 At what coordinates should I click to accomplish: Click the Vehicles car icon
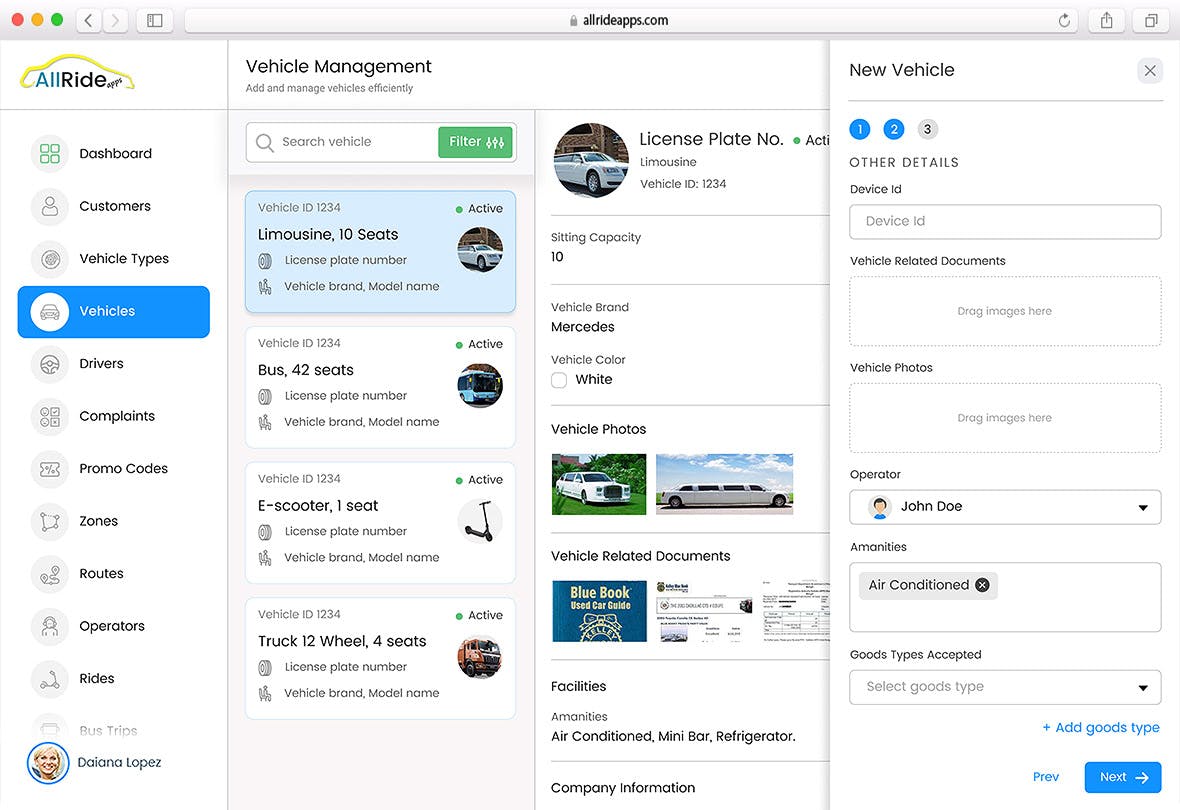50,312
